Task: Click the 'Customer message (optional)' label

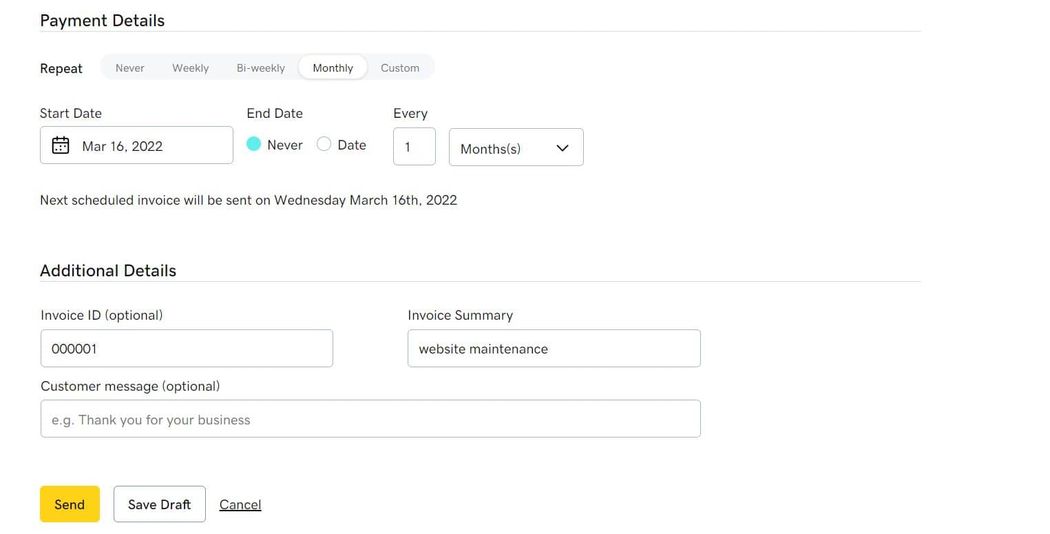Action: (x=130, y=386)
